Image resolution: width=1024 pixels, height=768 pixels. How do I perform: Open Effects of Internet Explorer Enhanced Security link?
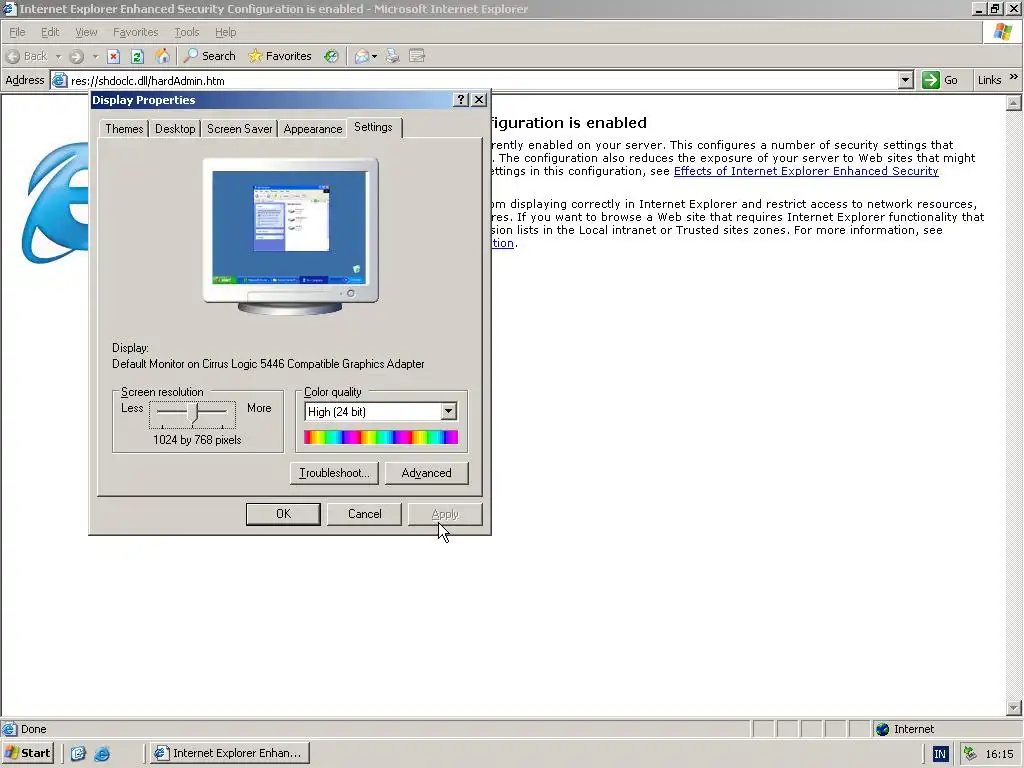click(x=806, y=171)
